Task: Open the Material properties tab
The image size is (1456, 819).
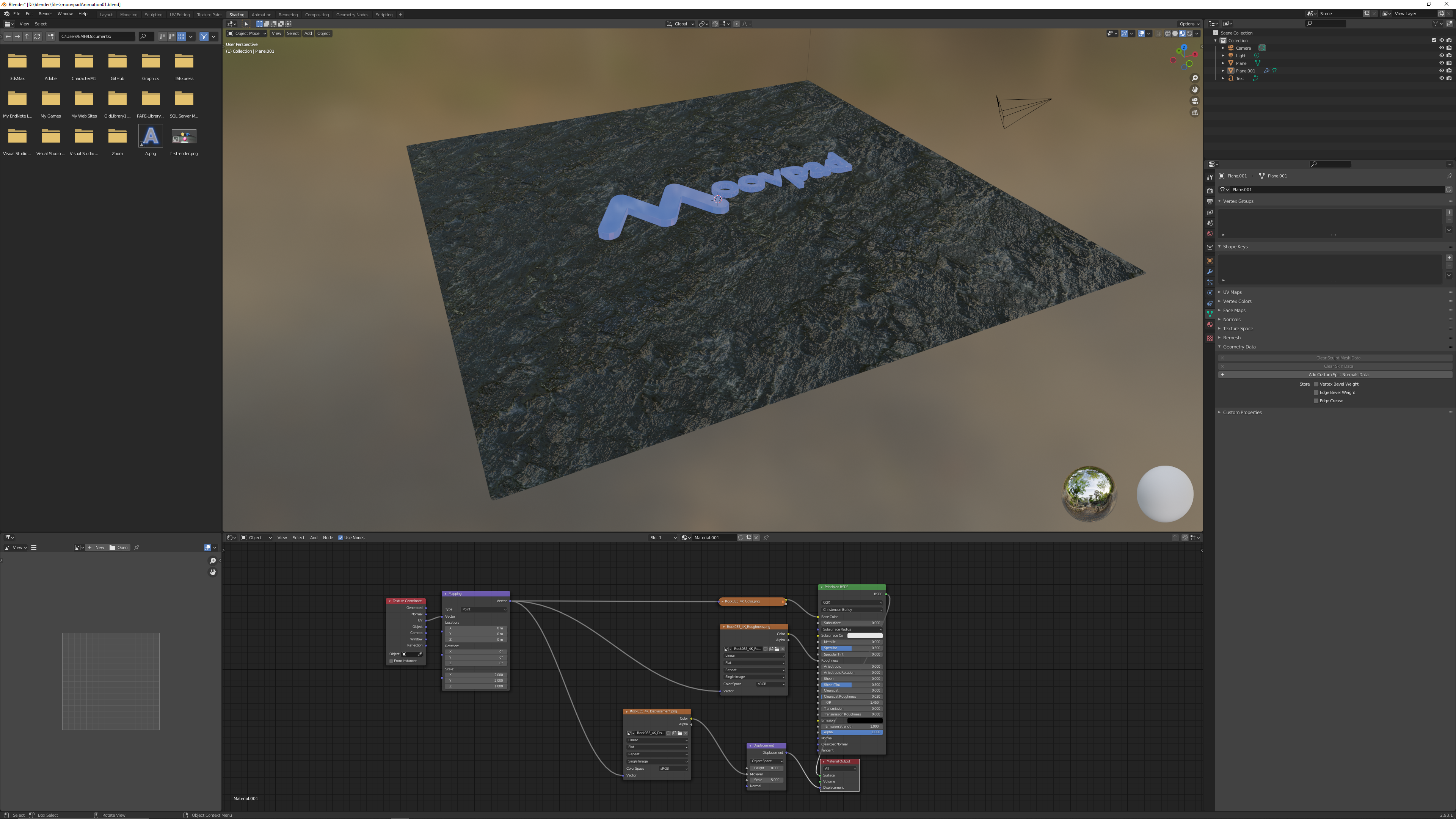Action: coord(1210,325)
